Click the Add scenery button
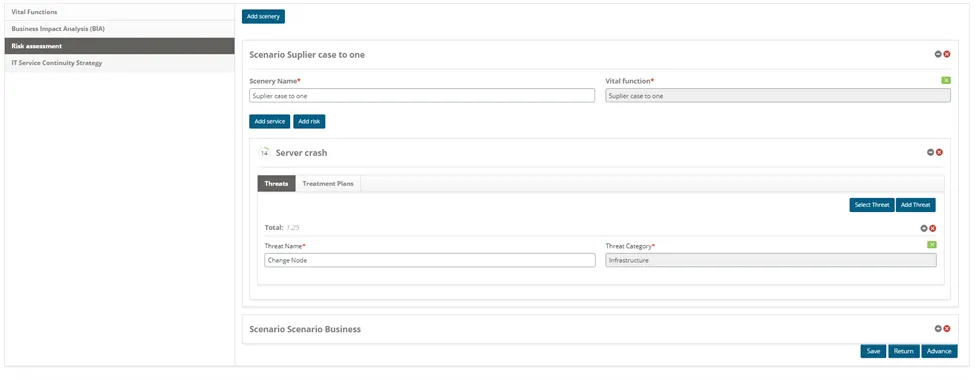The image size is (975, 379). click(x=263, y=17)
